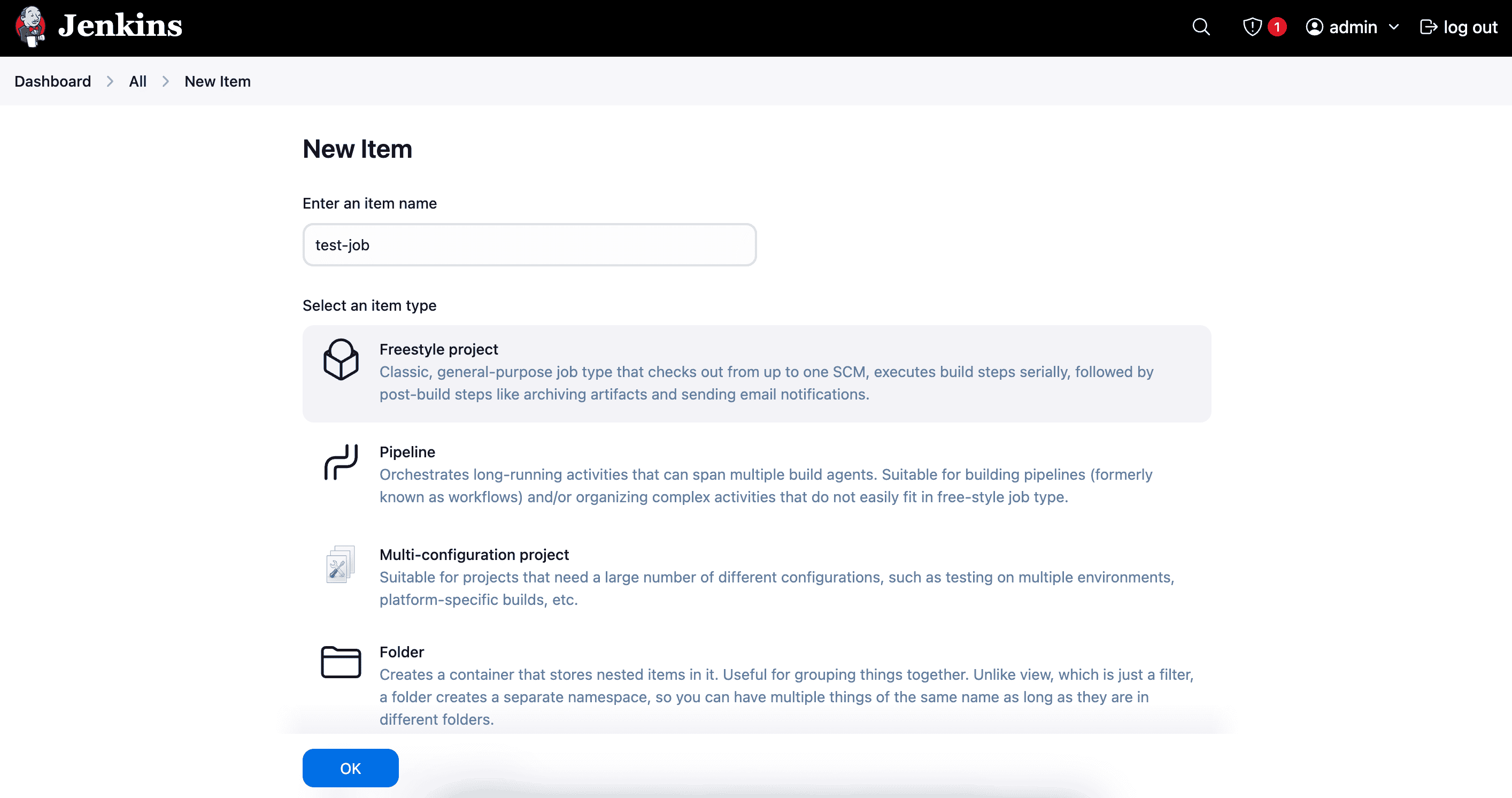Click the Jenkins butler logo icon

[x=30, y=26]
